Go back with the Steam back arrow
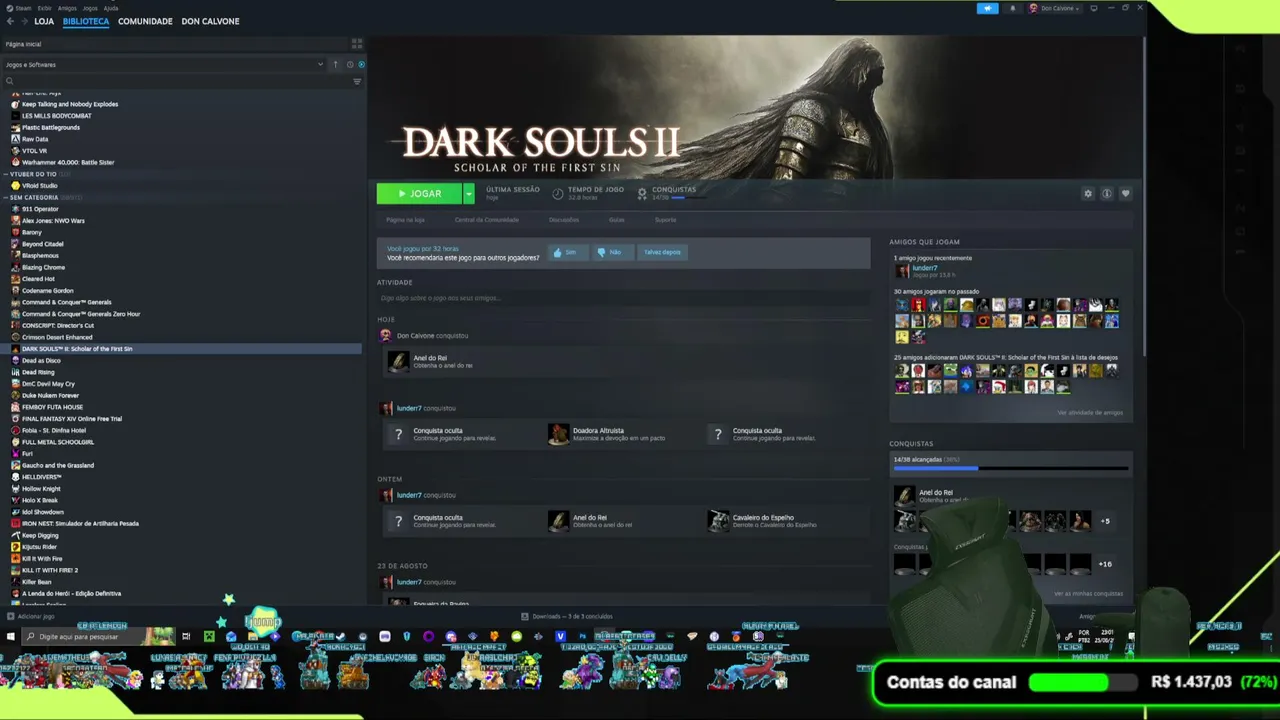The height and width of the screenshot is (720, 1280). (x=9, y=21)
